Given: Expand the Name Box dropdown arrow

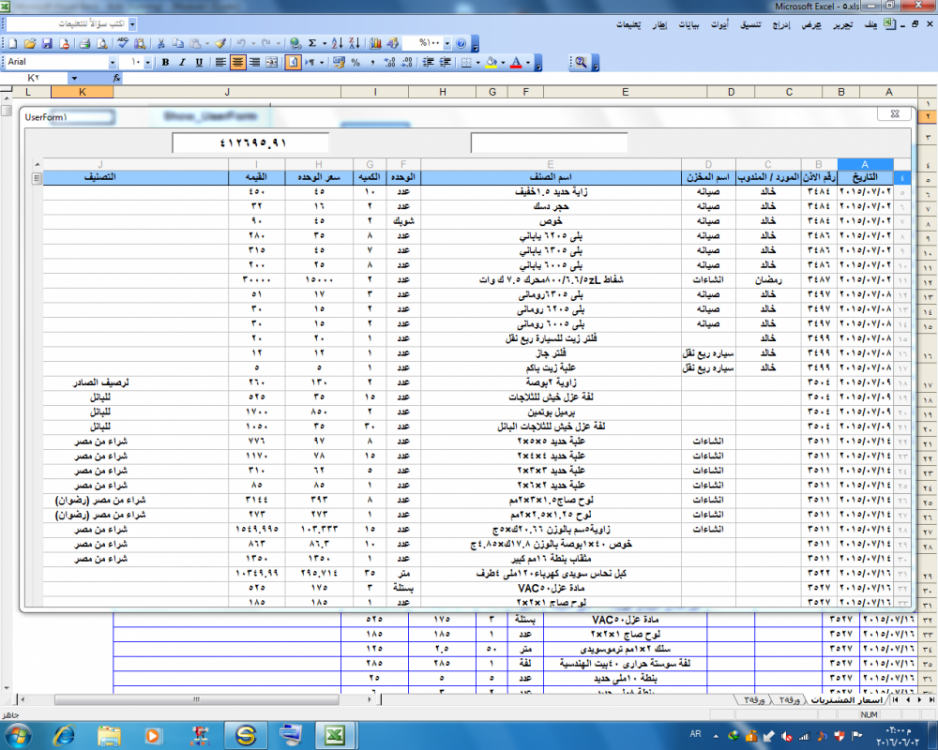Looking at the screenshot, I should (x=74, y=78).
